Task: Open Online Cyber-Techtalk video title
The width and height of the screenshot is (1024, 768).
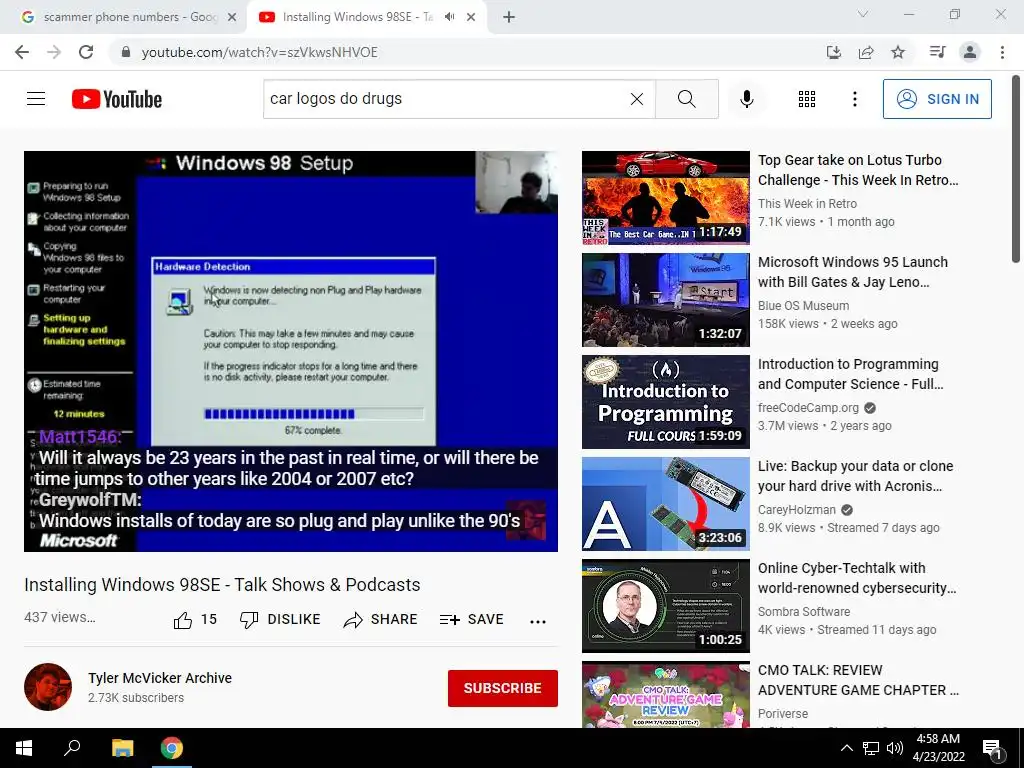Action: 857,577
